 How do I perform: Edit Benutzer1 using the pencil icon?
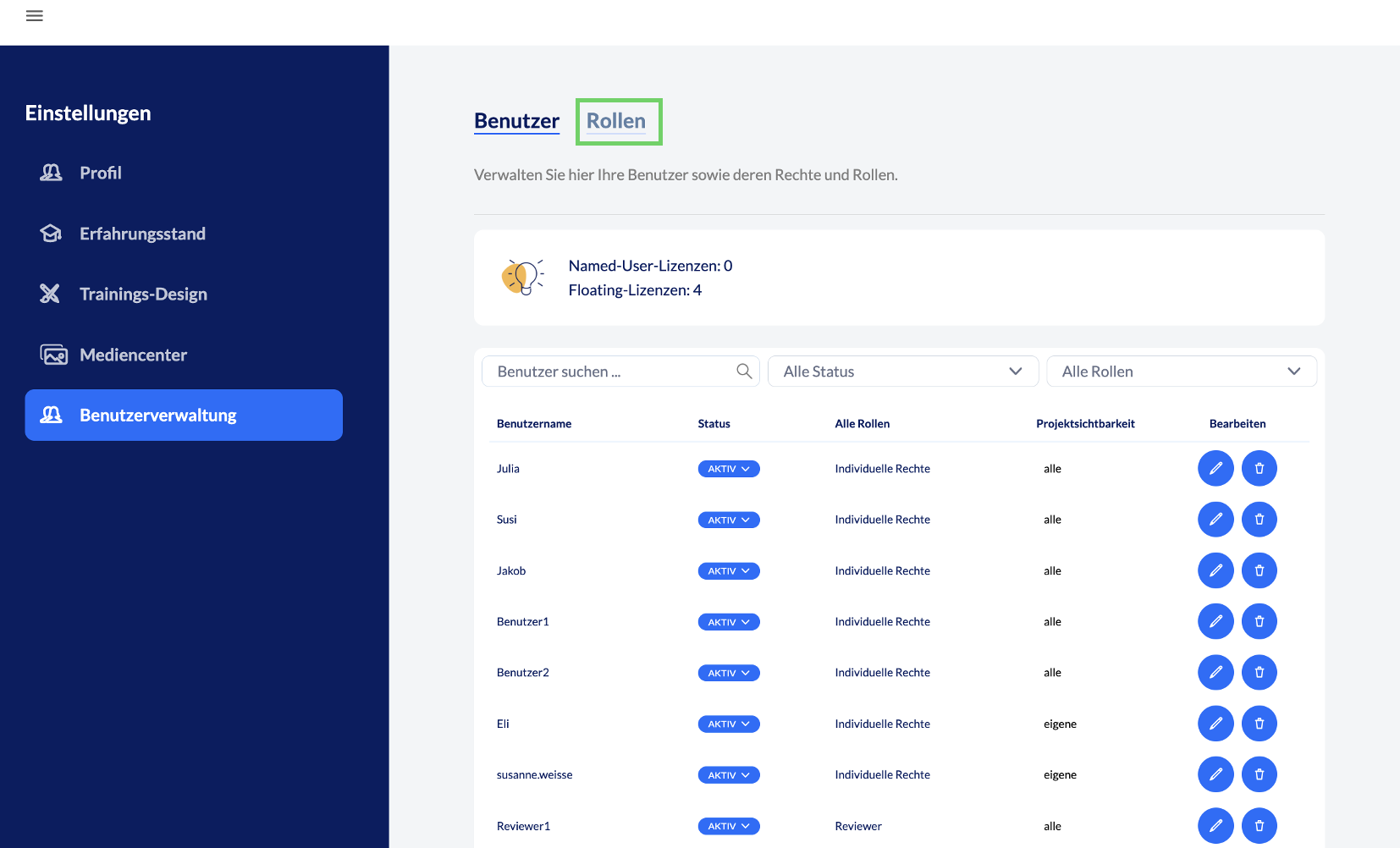coord(1215,622)
